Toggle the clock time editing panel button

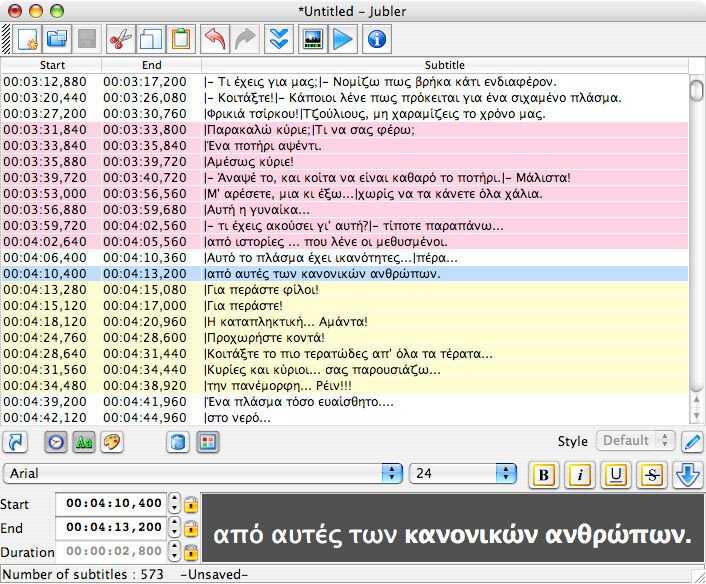click(56, 442)
